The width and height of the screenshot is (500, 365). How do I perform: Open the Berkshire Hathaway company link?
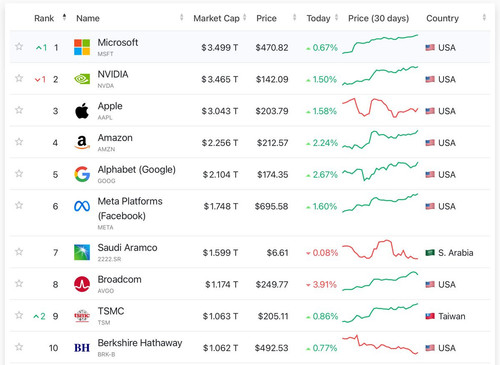pyautogui.click(x=140, y=343)
